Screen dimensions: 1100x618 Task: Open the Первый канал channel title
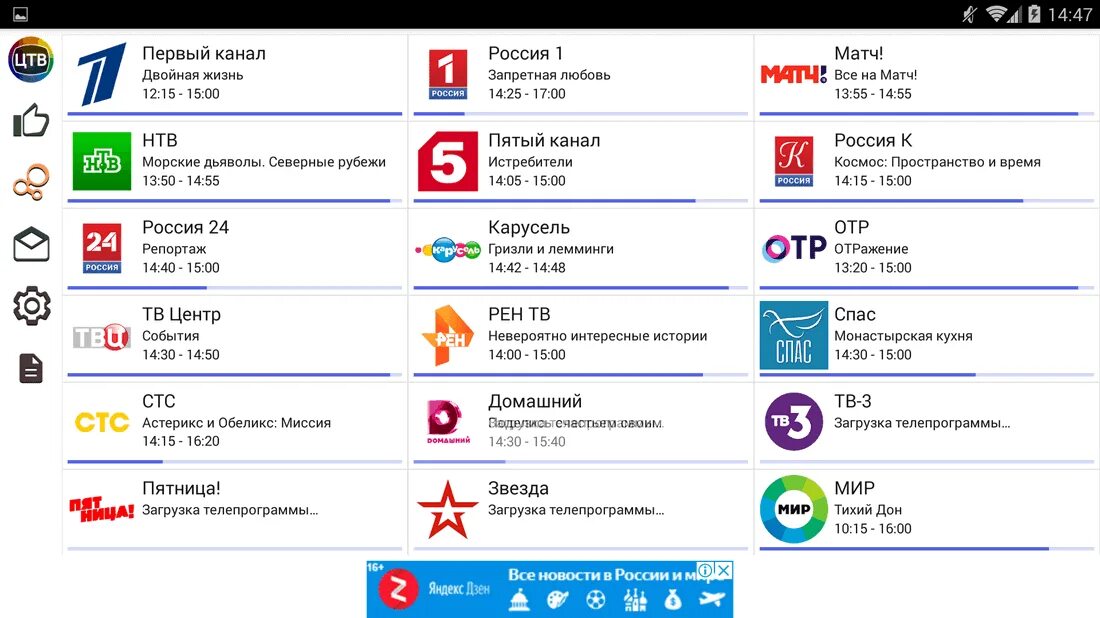pyautogui.click(x=204, y=53)
